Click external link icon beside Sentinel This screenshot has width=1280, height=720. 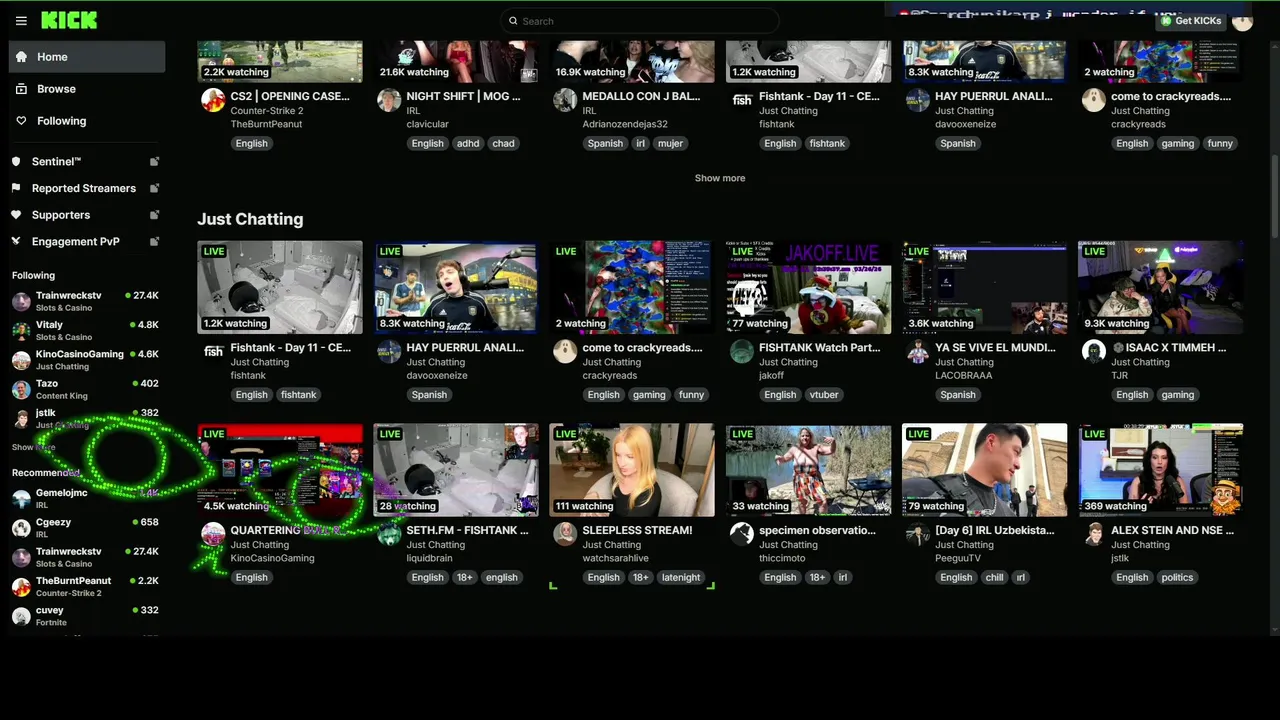(x=154, y=161)
